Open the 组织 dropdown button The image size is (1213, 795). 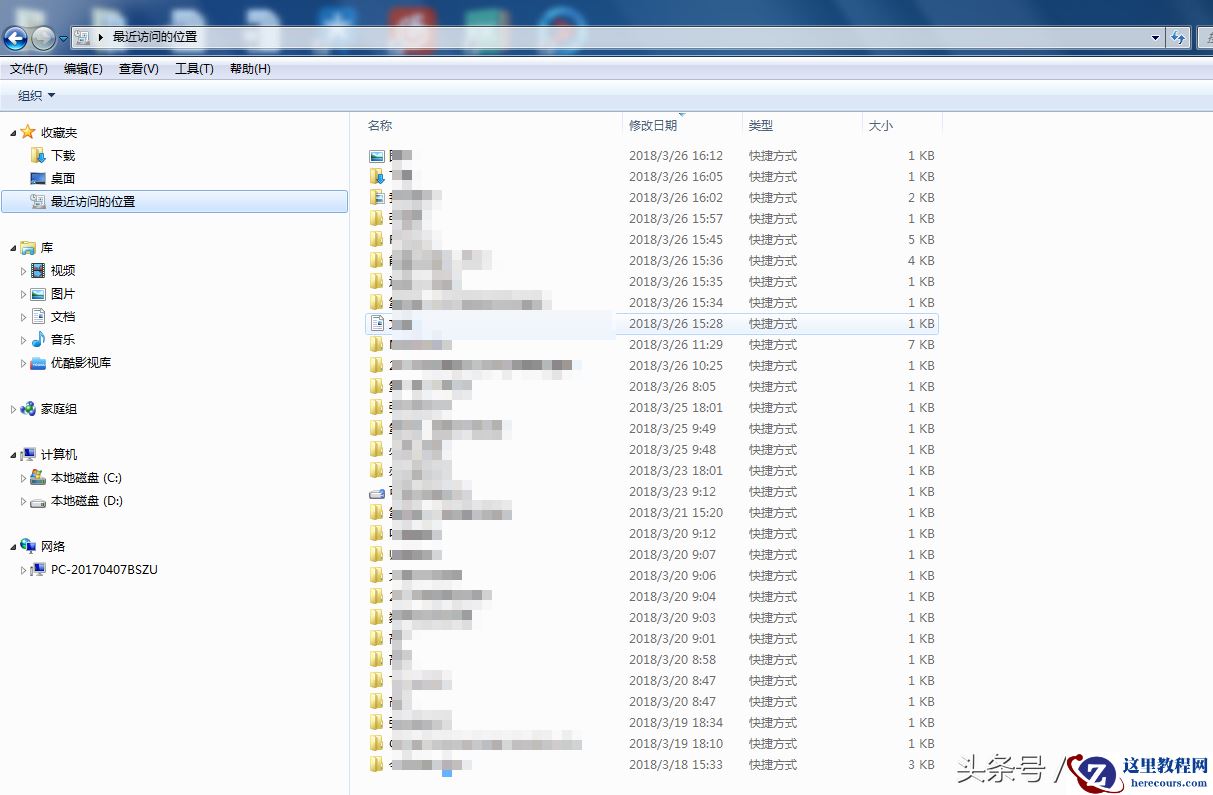(37, 96)
